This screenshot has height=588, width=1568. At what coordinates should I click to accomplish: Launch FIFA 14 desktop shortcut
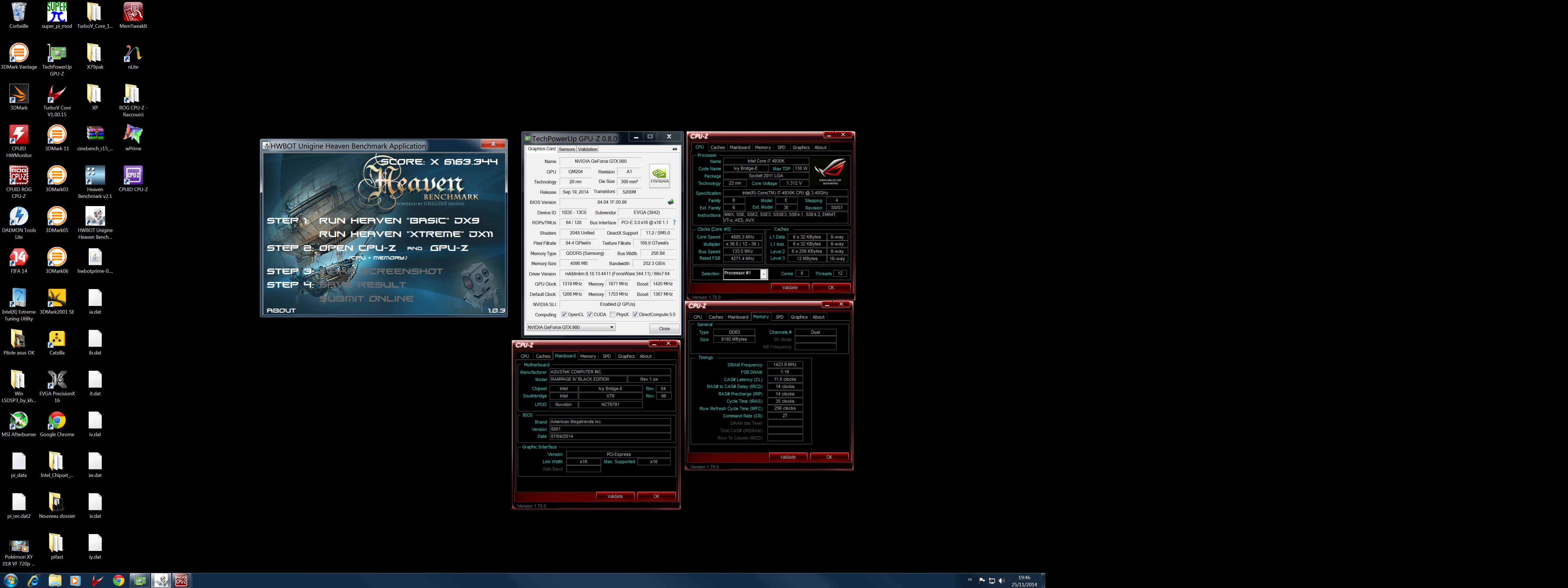[x=19, y=260]
